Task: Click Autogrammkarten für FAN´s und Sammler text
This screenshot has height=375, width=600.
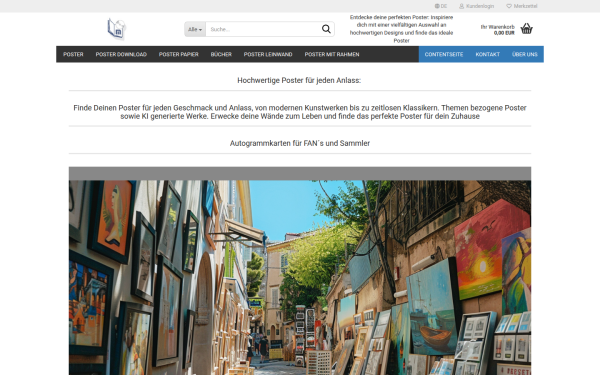Action: 300,143
